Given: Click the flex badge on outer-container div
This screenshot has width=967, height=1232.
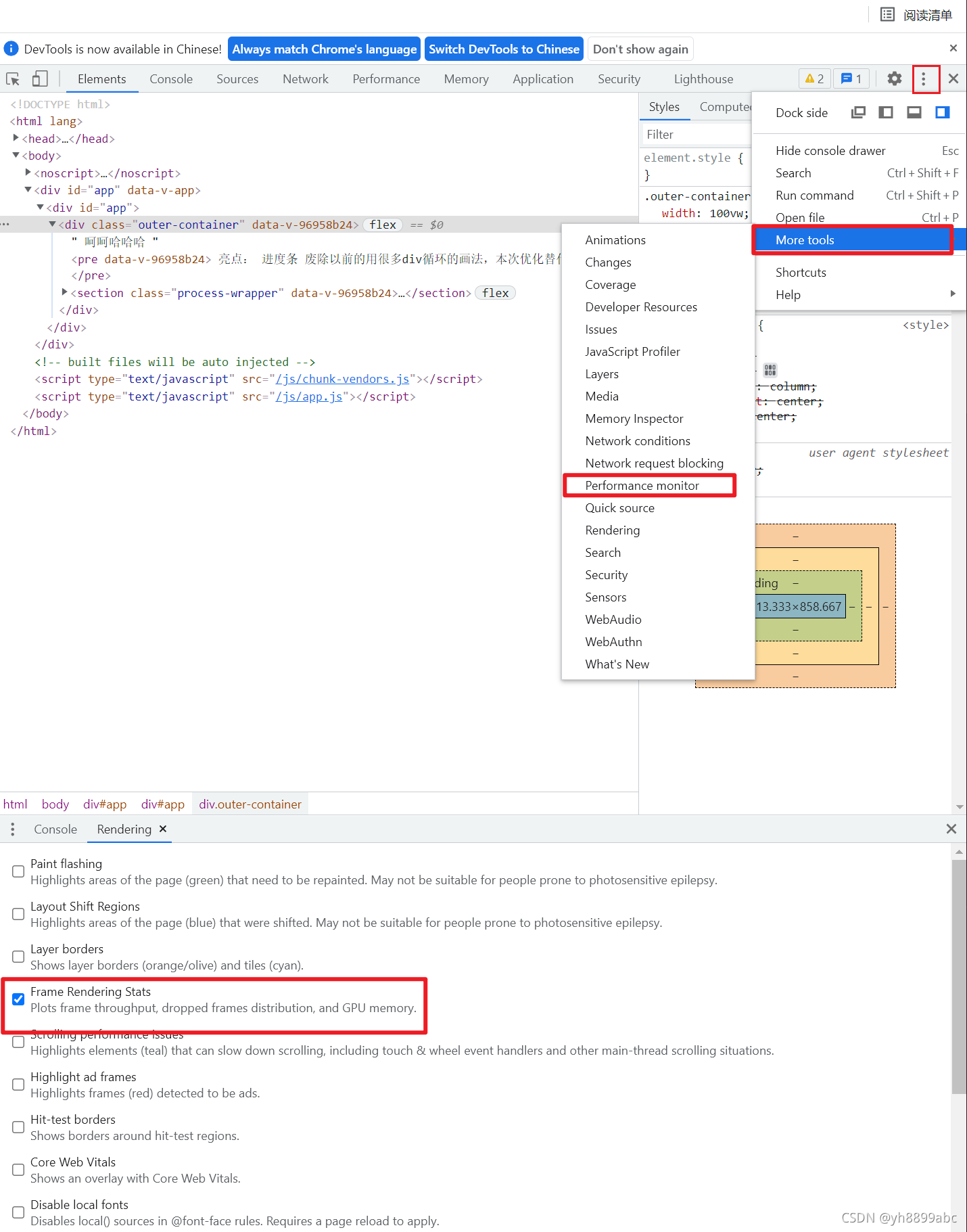Looking at the screenshot, I should point(383,225).
